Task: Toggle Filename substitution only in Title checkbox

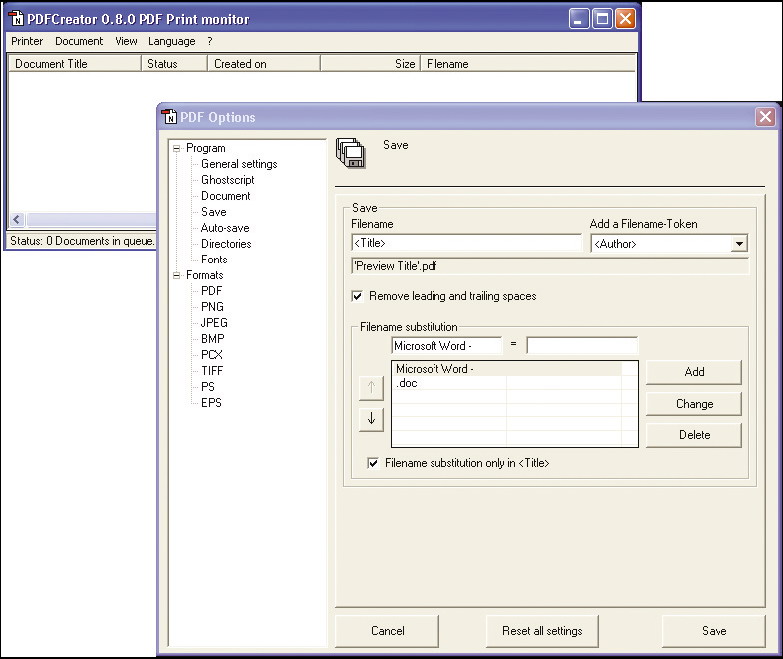Action: pos(373,463)
